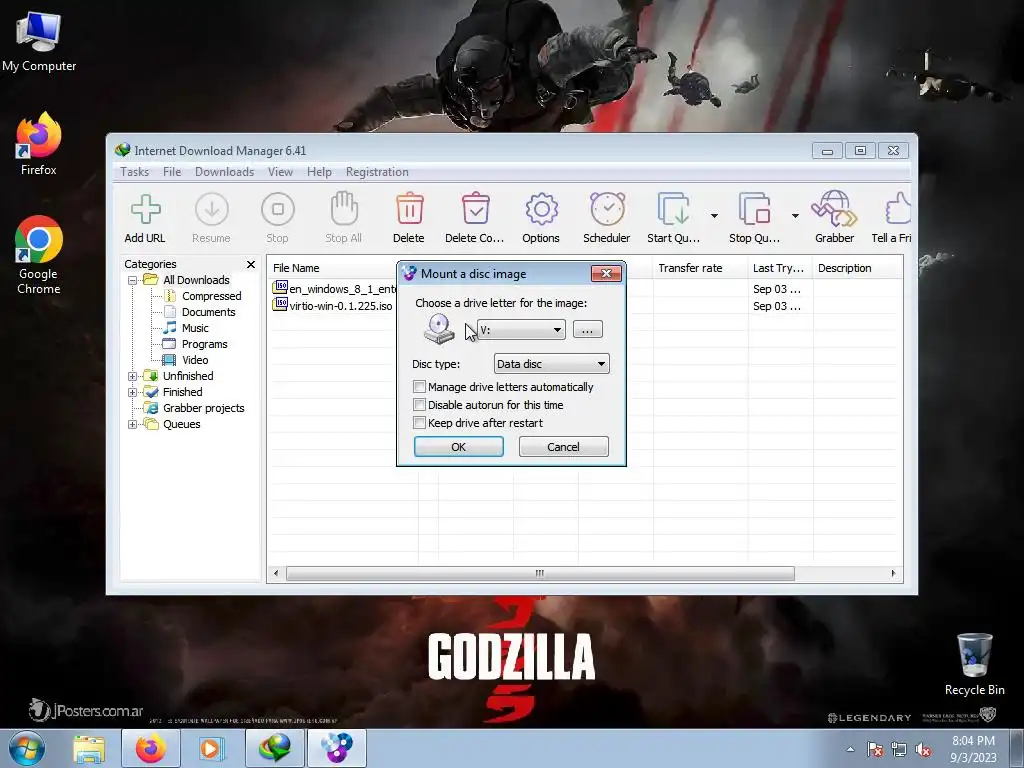Screen dimensions: 1024x768
Task: Expand the Queues tree node
Action: click(133, 424)
